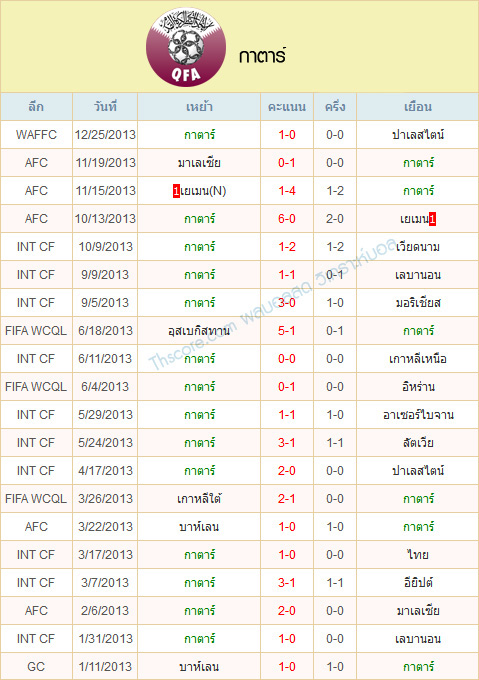Viewport: 479px width, 680px height.
Task: Select away team มอริเชียส
Action: [418, 303]
